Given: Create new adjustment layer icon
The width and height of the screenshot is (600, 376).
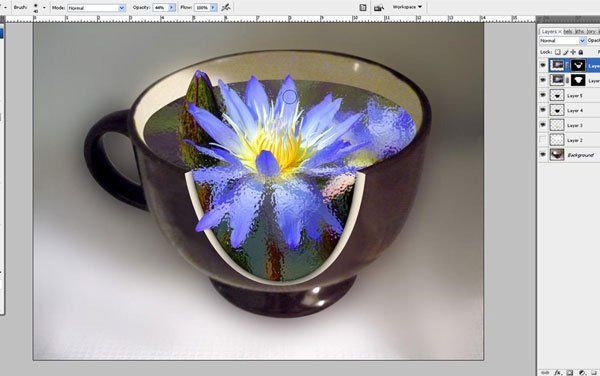Looking at the screenshot, I should (582, 372).
